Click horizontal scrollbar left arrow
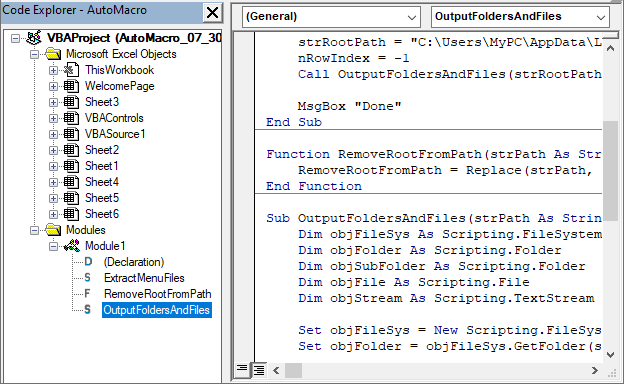The width and height of the screenshot is (624, 384). click(277, 370)
